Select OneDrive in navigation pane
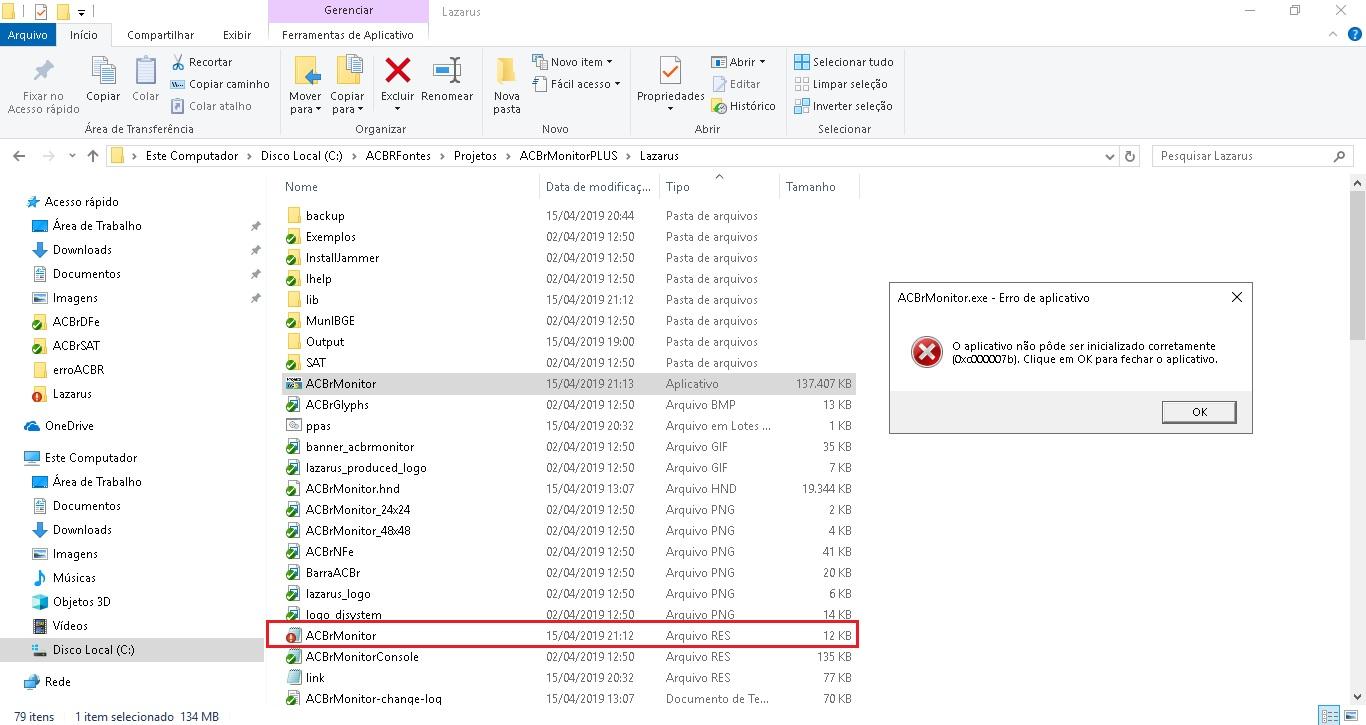The width and height of the screenshot is (1366, 725). (x=69, y=426)
